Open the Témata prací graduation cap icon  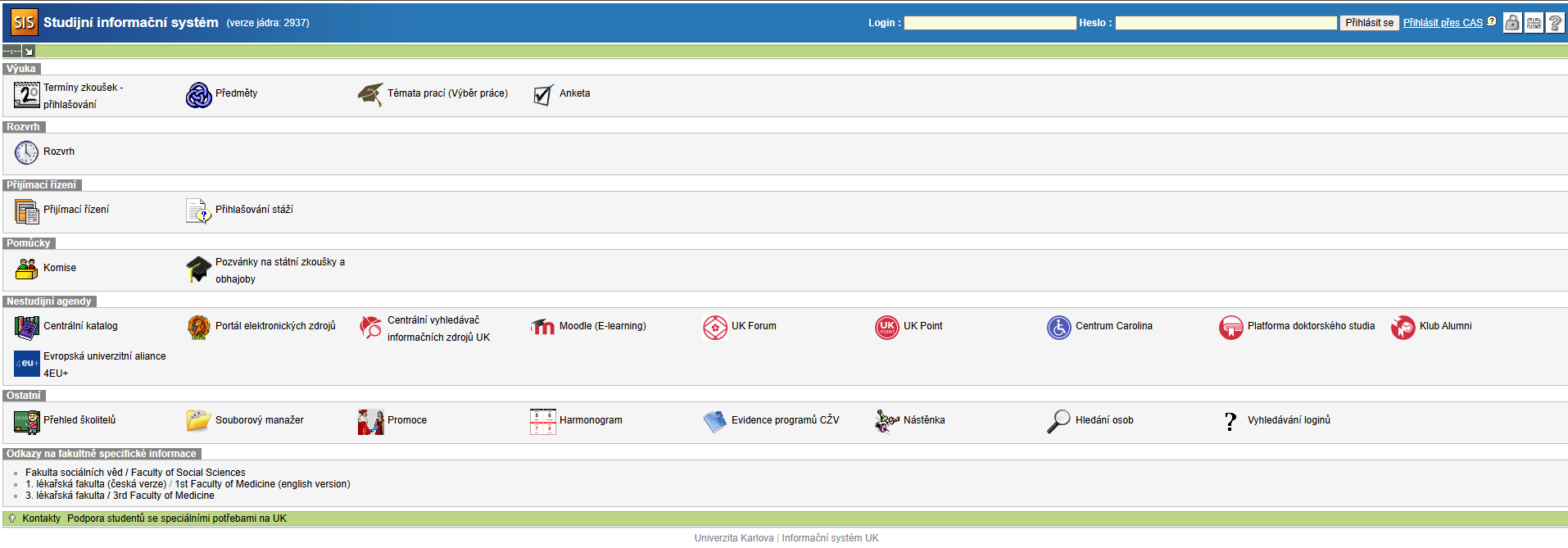371,95
